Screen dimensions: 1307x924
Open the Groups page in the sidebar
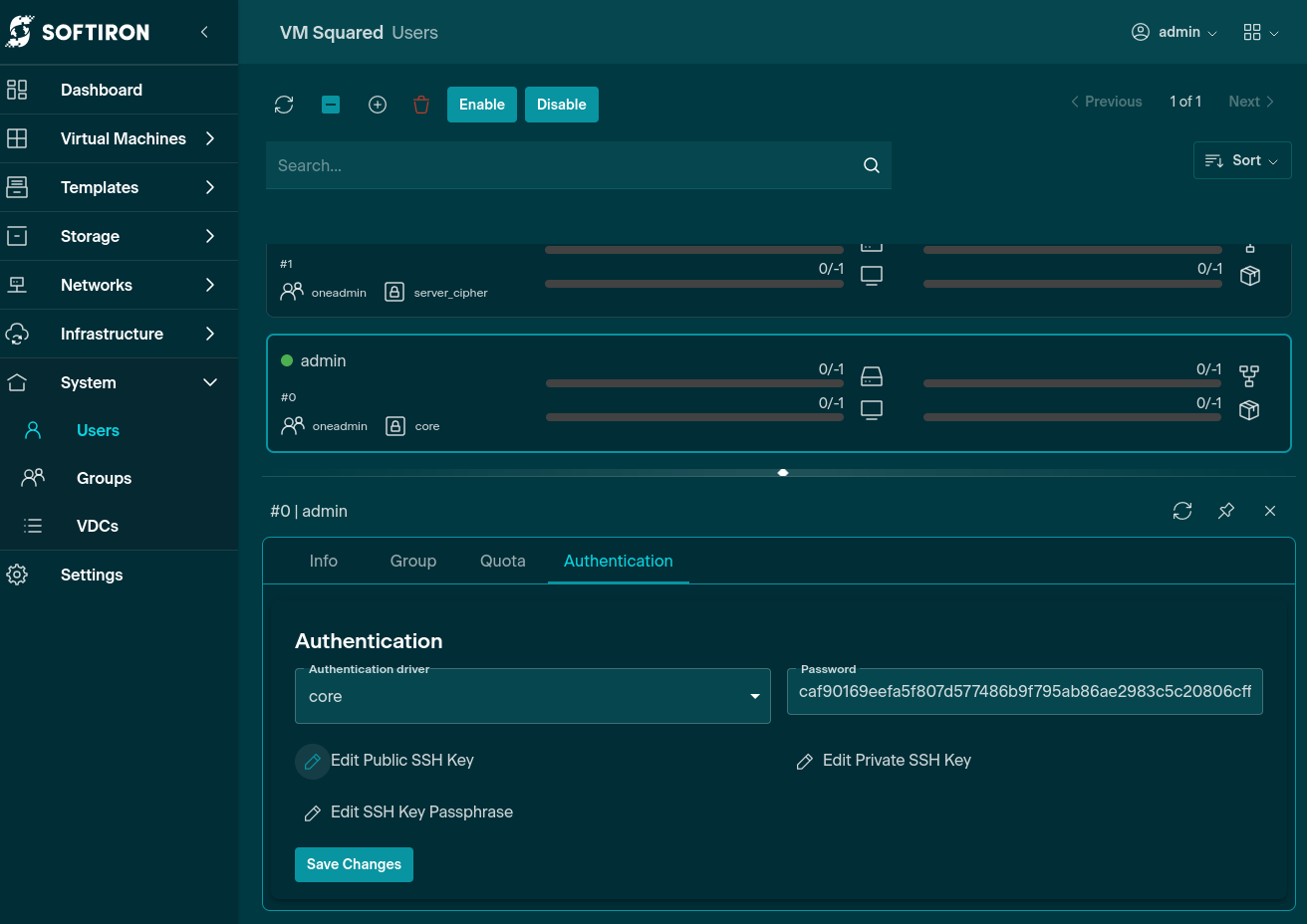(104, 478)
